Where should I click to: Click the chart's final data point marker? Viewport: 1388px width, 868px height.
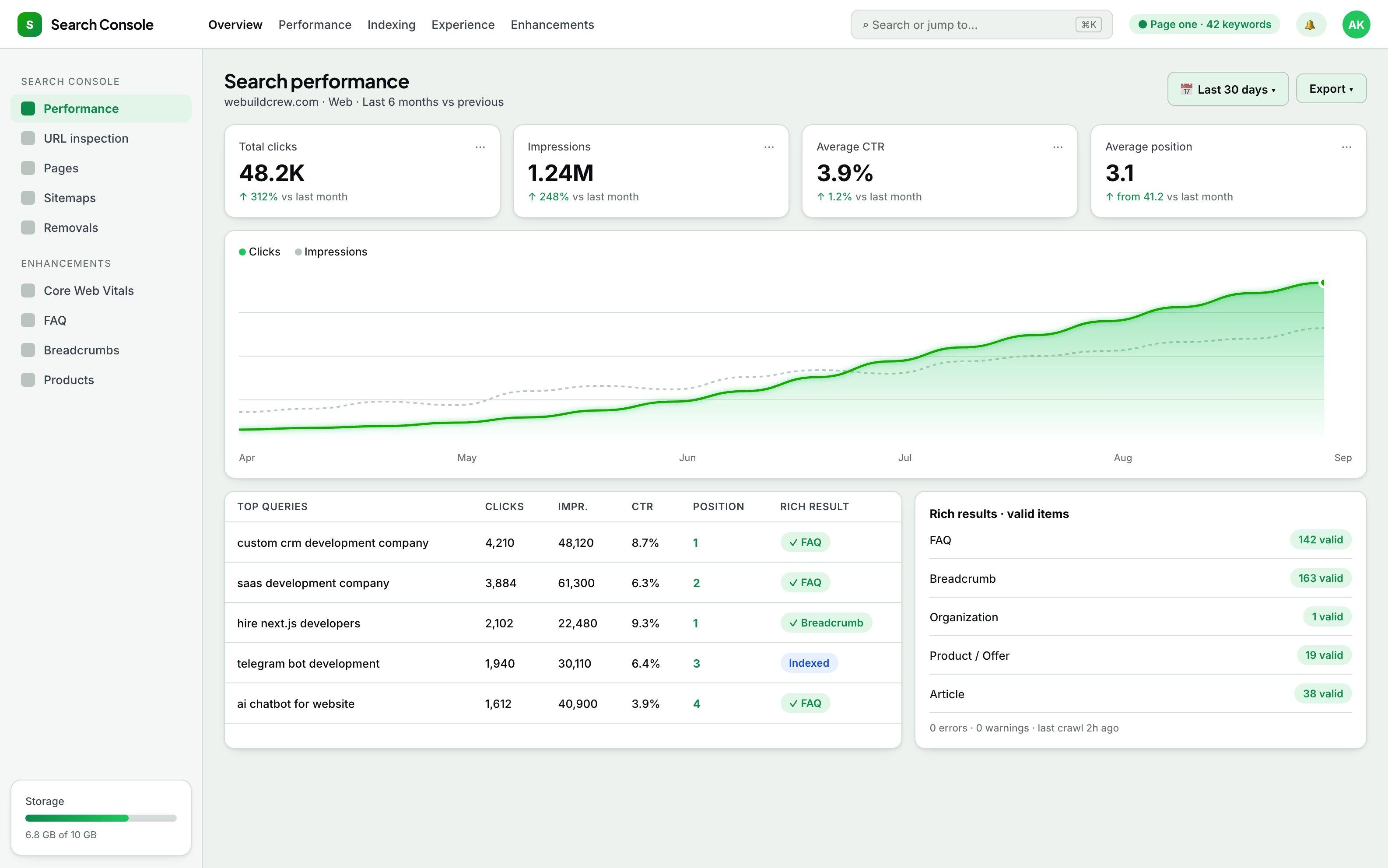click(1322, 283)
